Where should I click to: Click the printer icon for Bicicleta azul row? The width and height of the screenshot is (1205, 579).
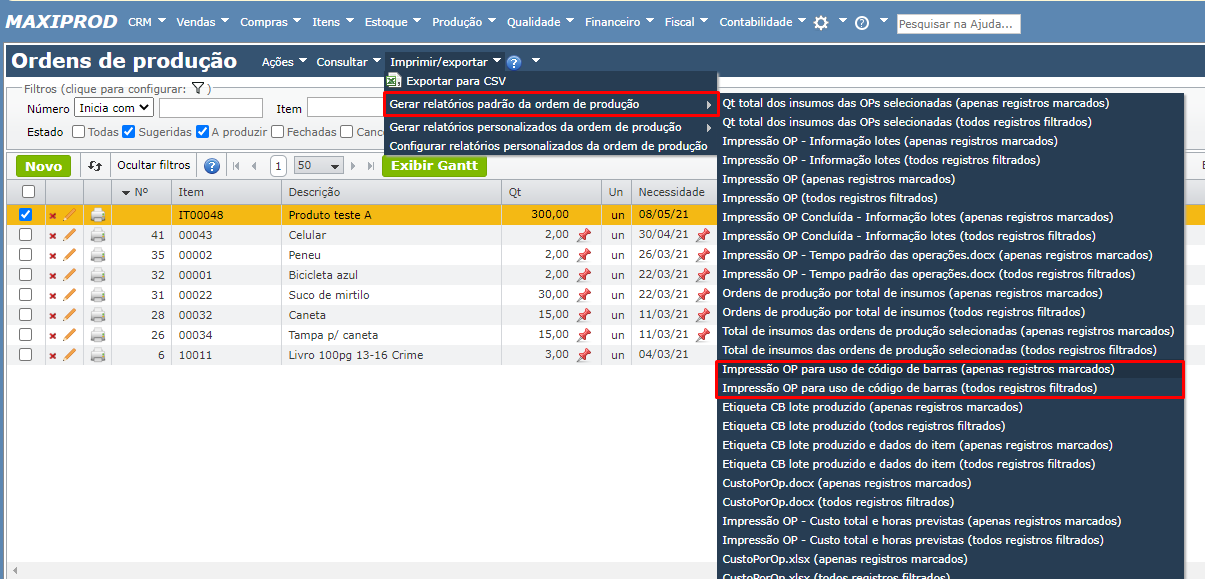[98, 274]
